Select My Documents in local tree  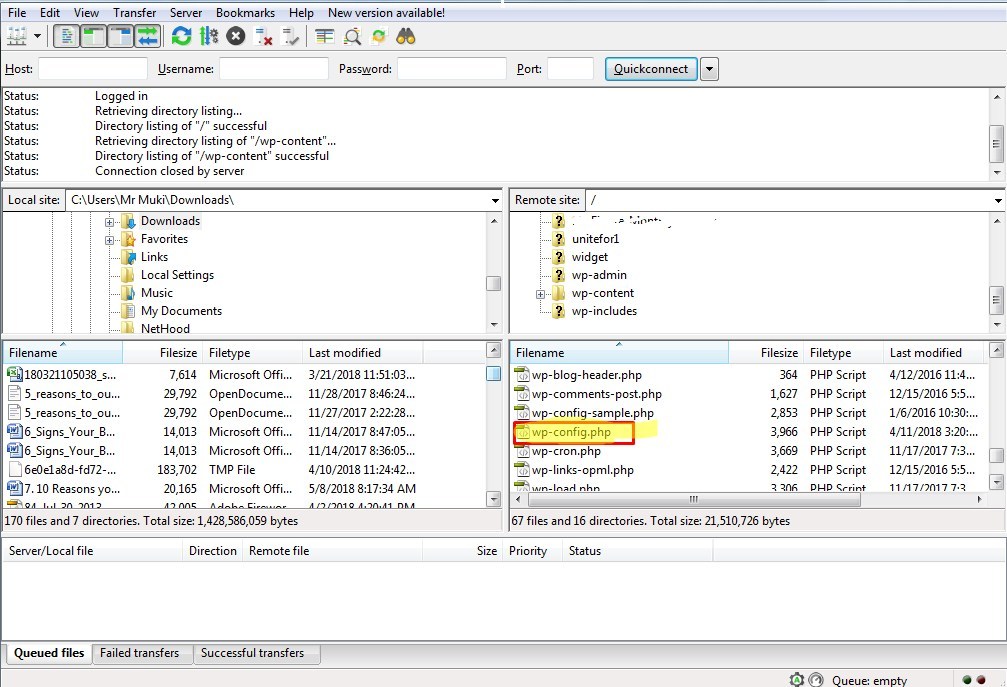pos(181,311)
